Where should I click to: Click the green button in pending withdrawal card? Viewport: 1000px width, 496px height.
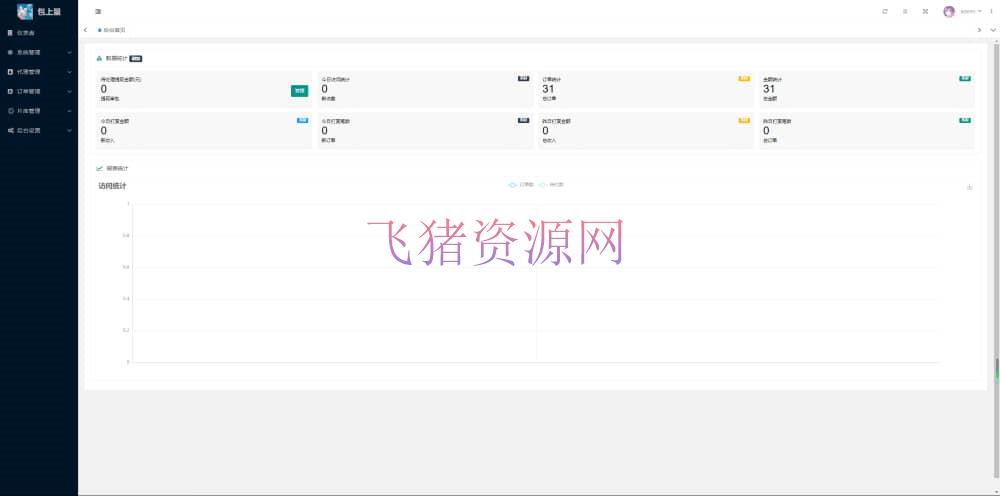coord(299,91)
